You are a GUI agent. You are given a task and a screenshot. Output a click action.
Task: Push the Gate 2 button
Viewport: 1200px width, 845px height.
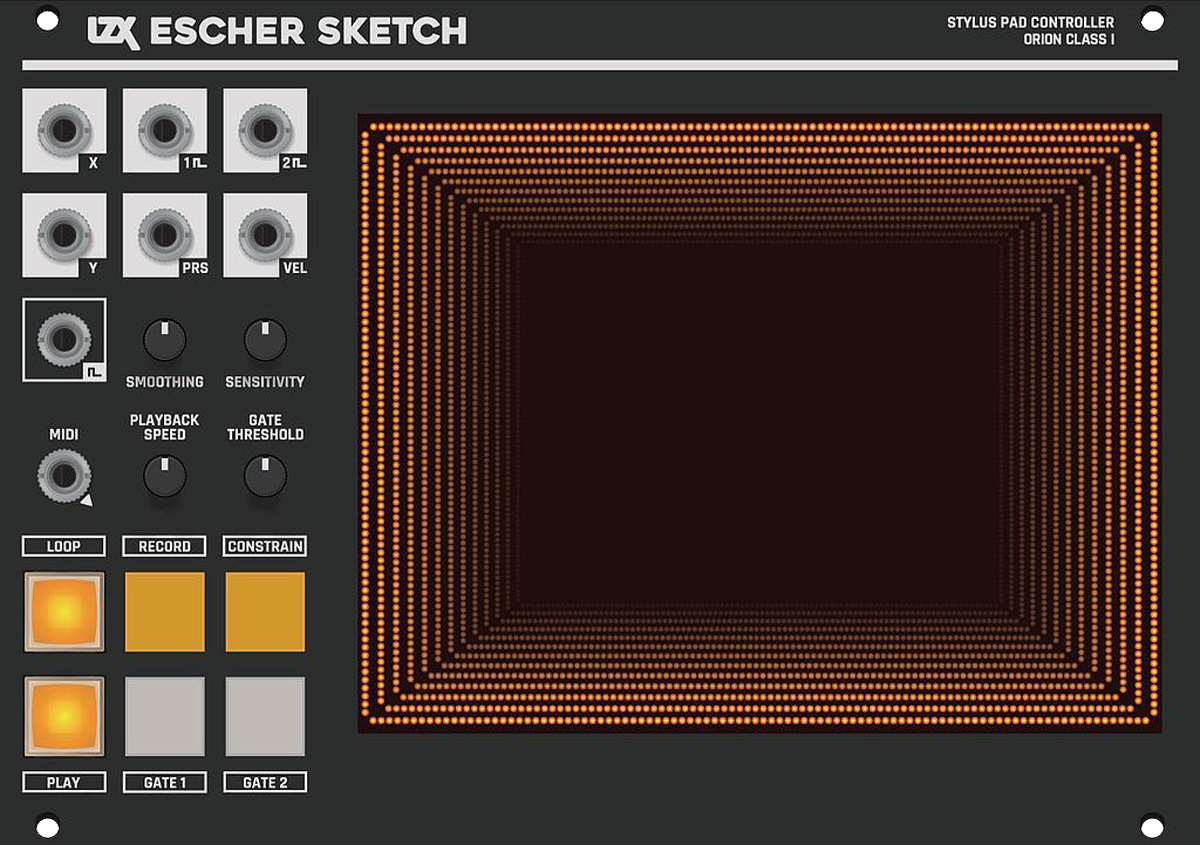tap(265, 716)
